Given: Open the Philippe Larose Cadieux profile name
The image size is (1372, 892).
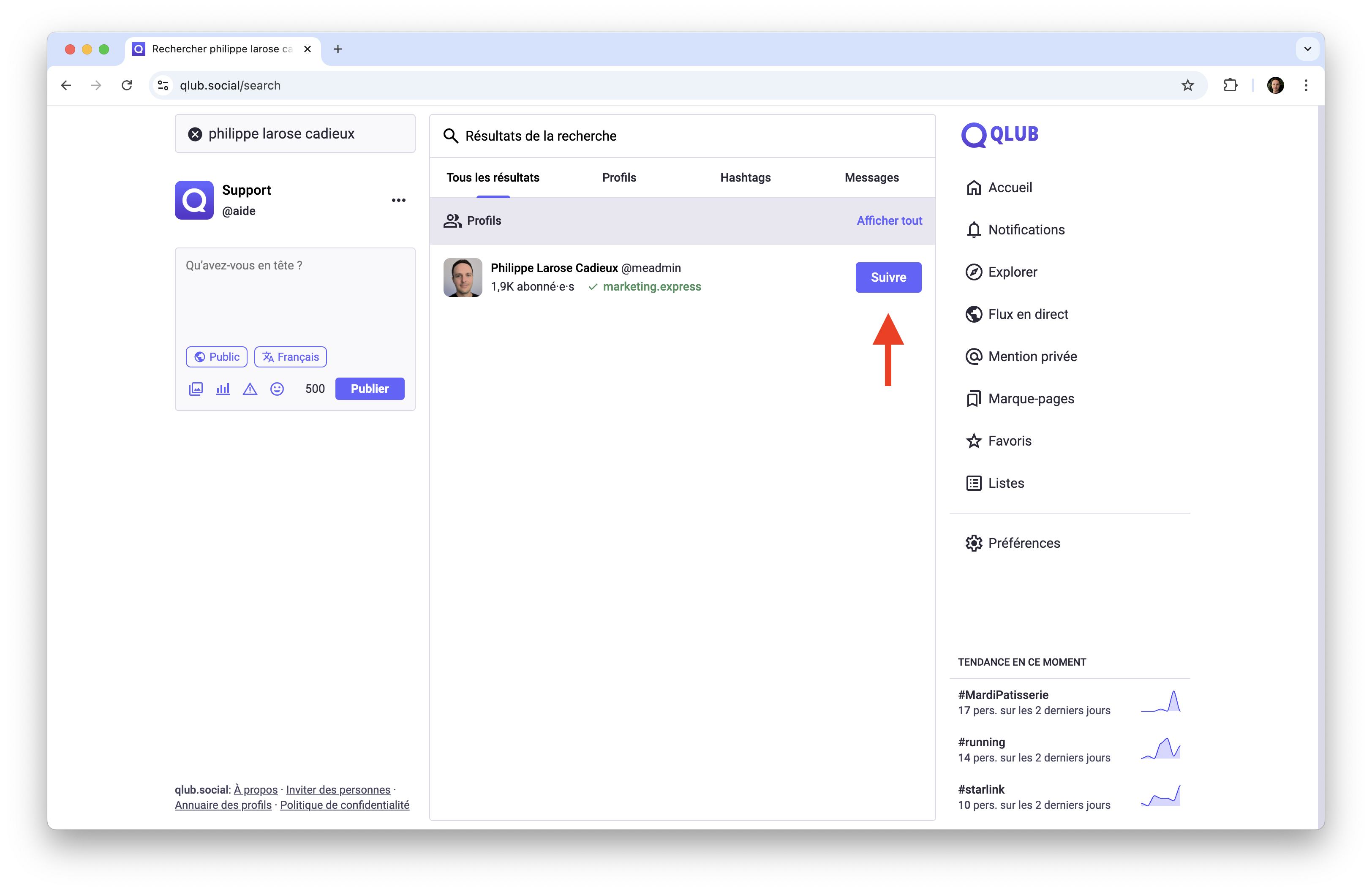Looking at the screenshot, I should 554,268.
